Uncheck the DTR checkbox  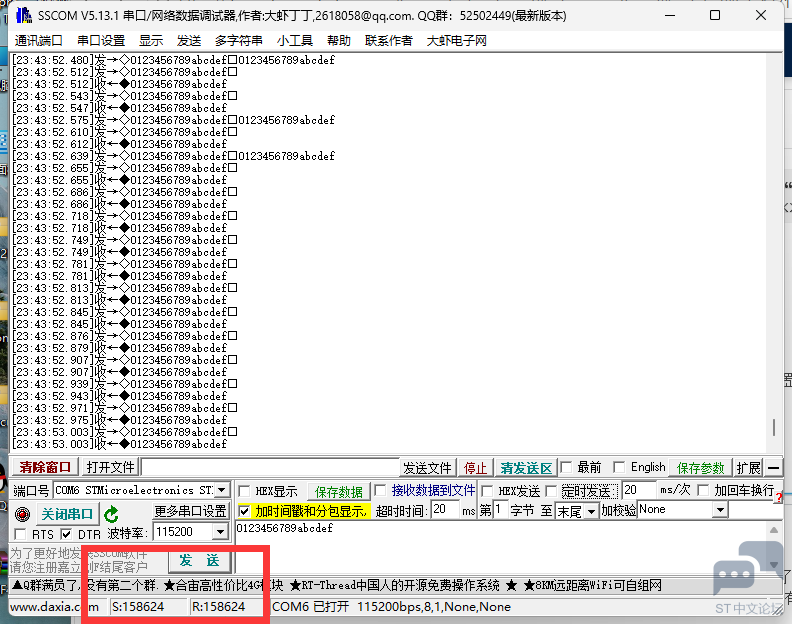click(66, 534)
